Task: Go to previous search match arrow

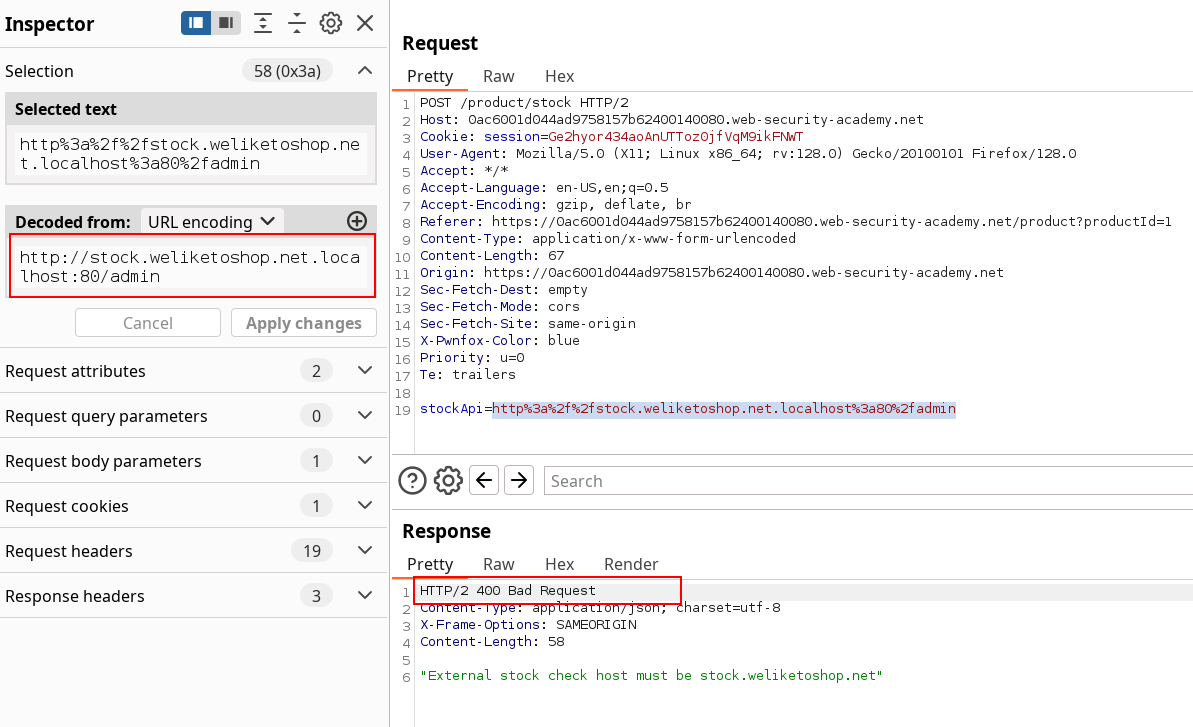Action: 484,481
